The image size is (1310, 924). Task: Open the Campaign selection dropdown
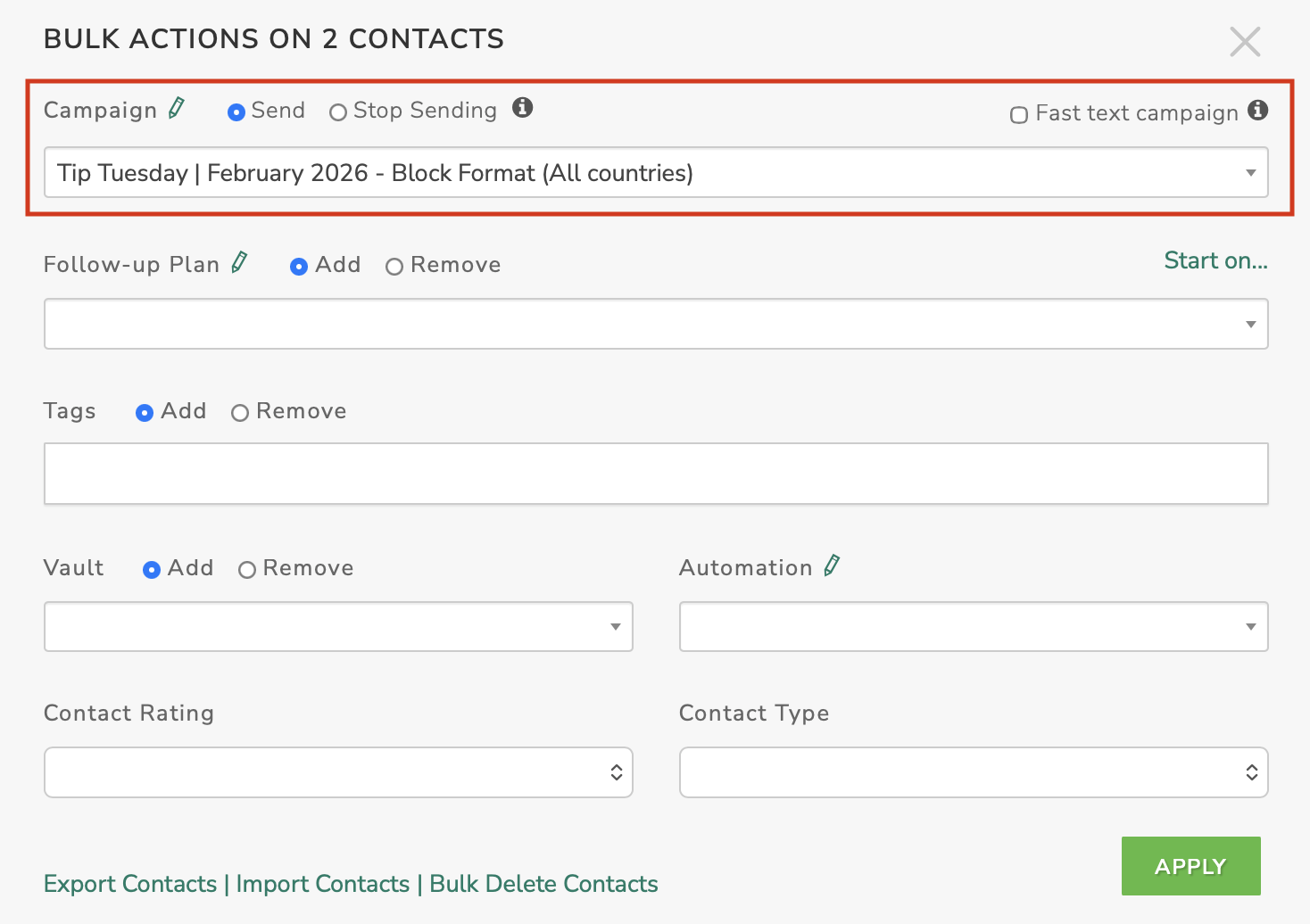[655, 173]
